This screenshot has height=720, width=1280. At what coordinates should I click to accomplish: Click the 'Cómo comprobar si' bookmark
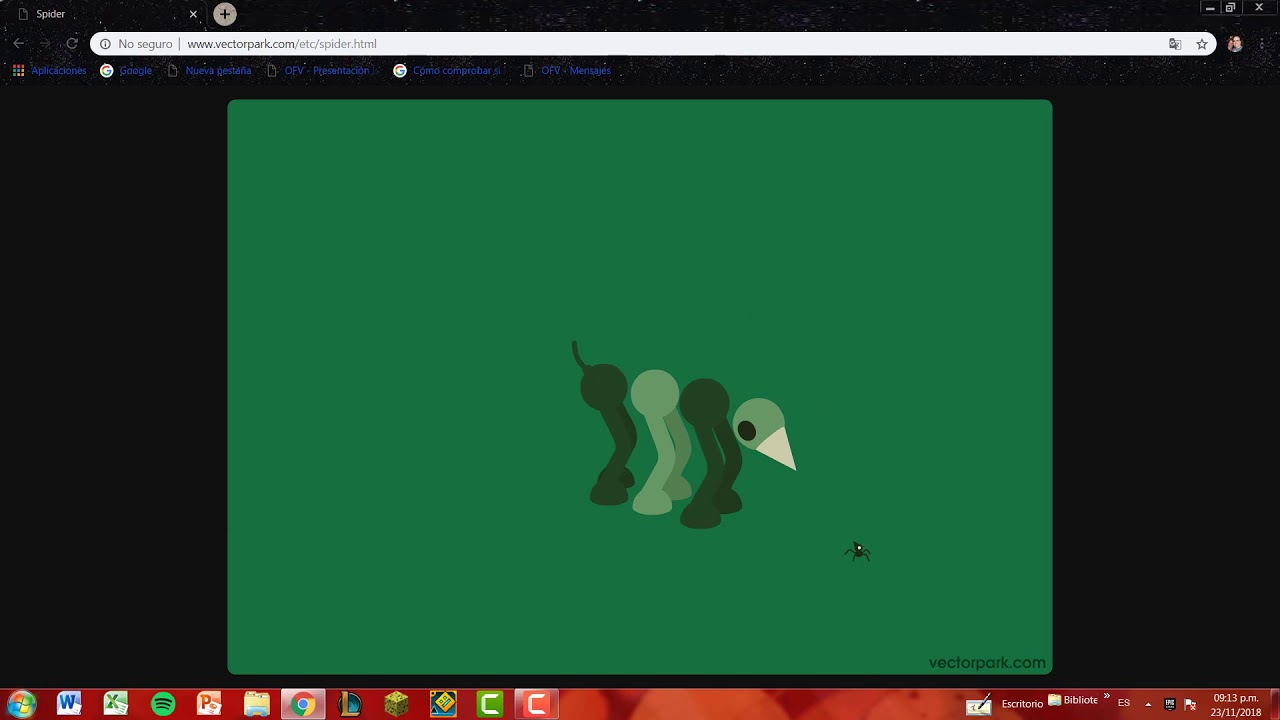pyautogui.click(x=456, y=70)
